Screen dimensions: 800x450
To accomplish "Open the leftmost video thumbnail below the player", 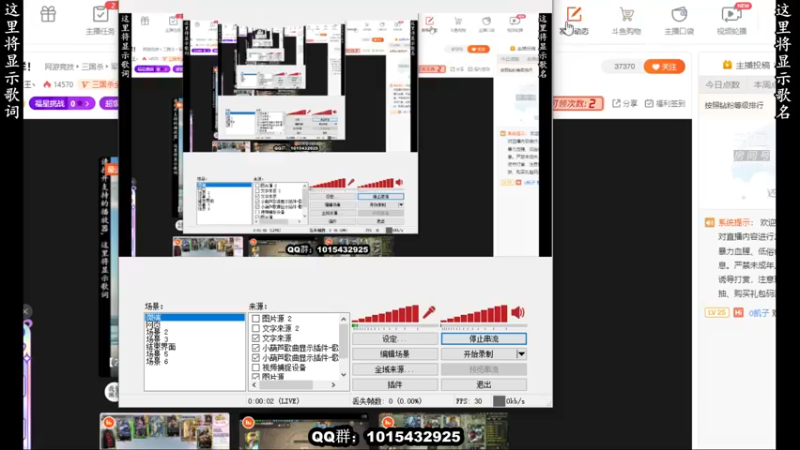I will click(x=164, y=432).
